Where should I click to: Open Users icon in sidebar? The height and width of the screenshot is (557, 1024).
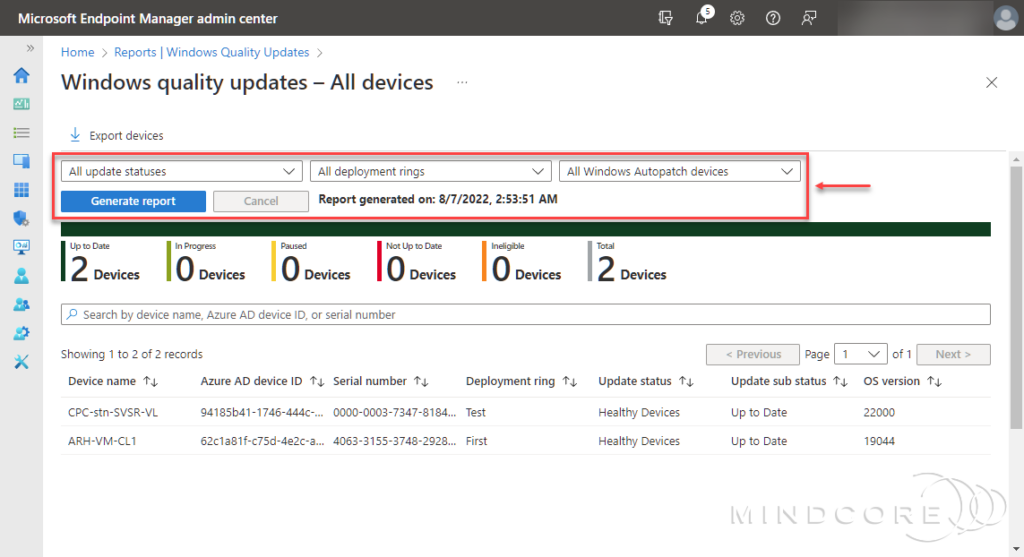tap(22, 276)
